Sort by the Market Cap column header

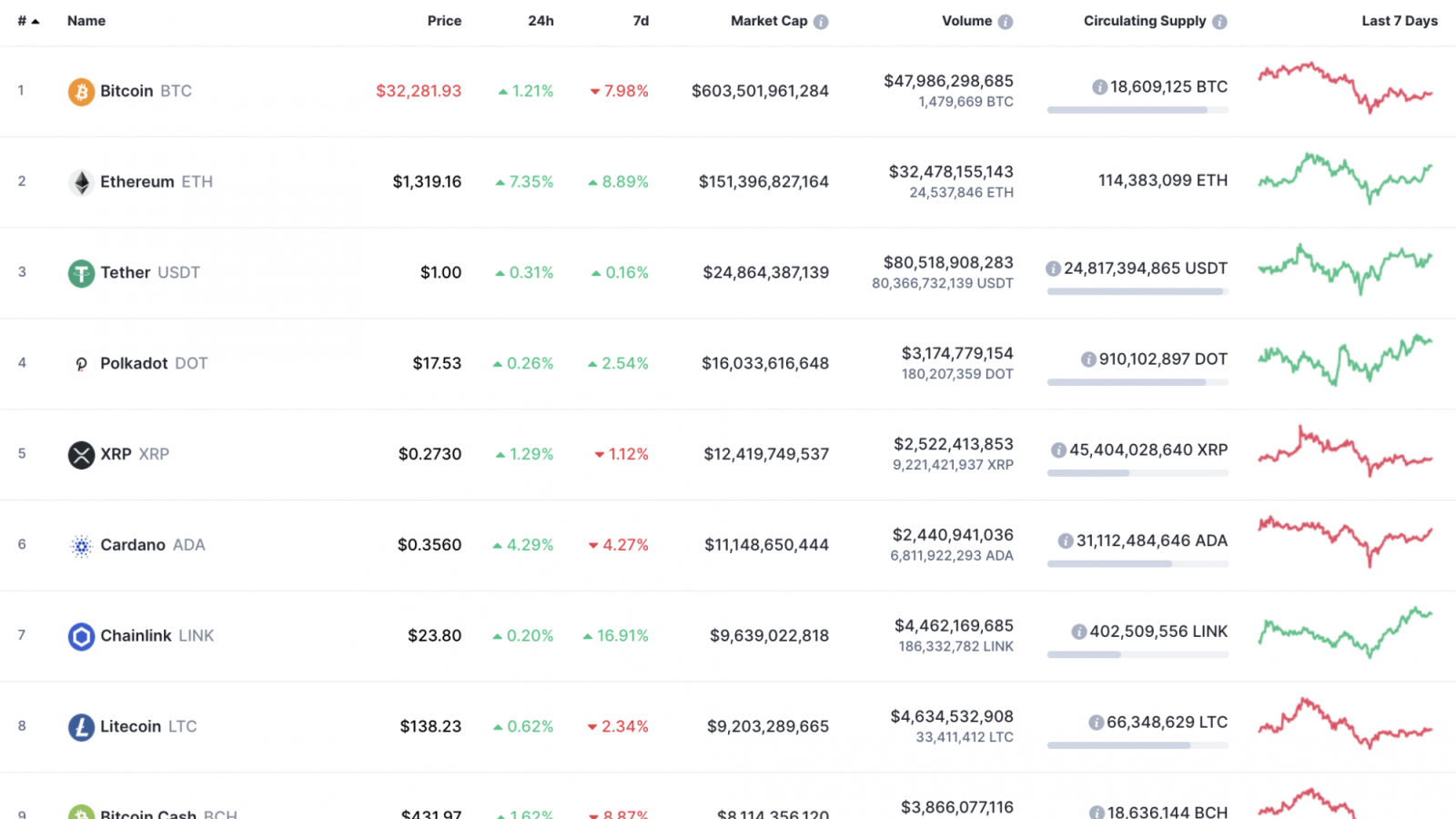769,21
